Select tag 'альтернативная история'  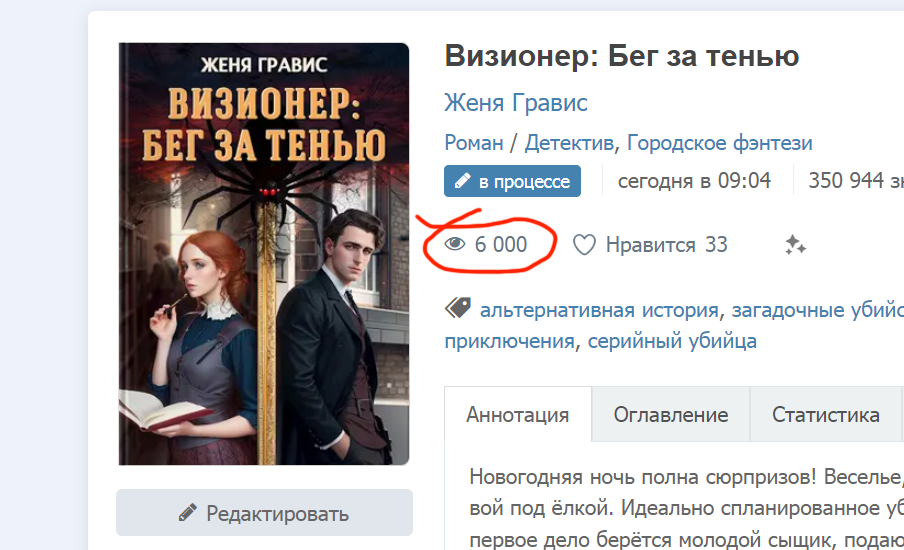599,310
